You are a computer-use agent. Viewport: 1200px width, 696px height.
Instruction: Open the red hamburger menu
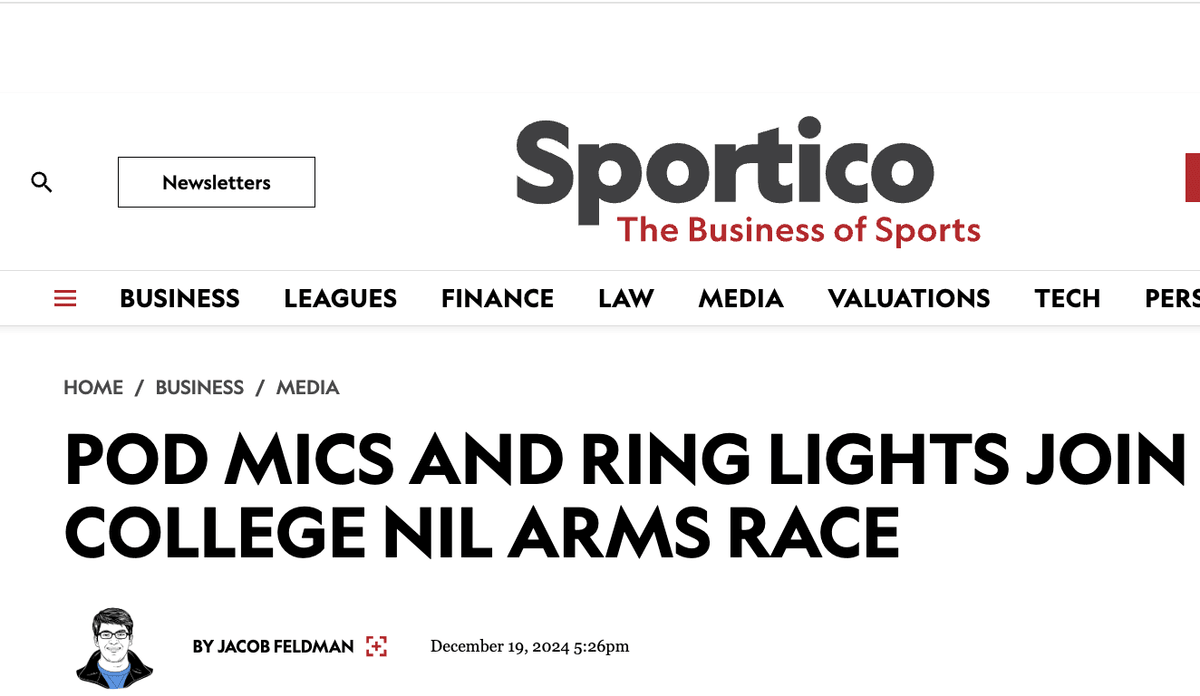tap(65, 298)
